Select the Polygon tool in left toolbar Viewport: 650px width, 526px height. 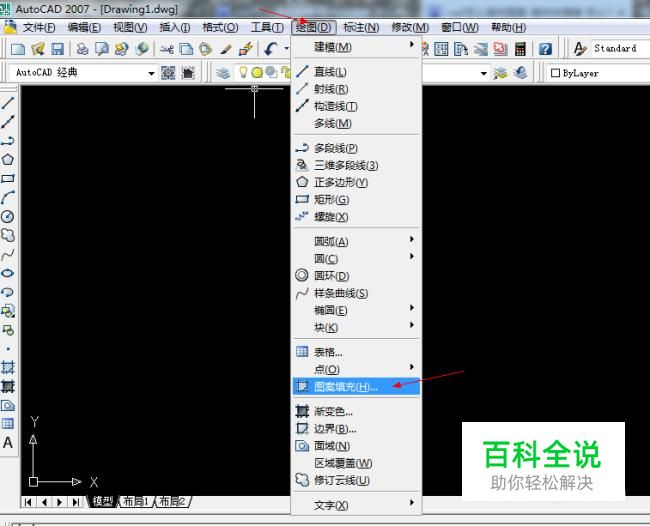click(8, 160)
